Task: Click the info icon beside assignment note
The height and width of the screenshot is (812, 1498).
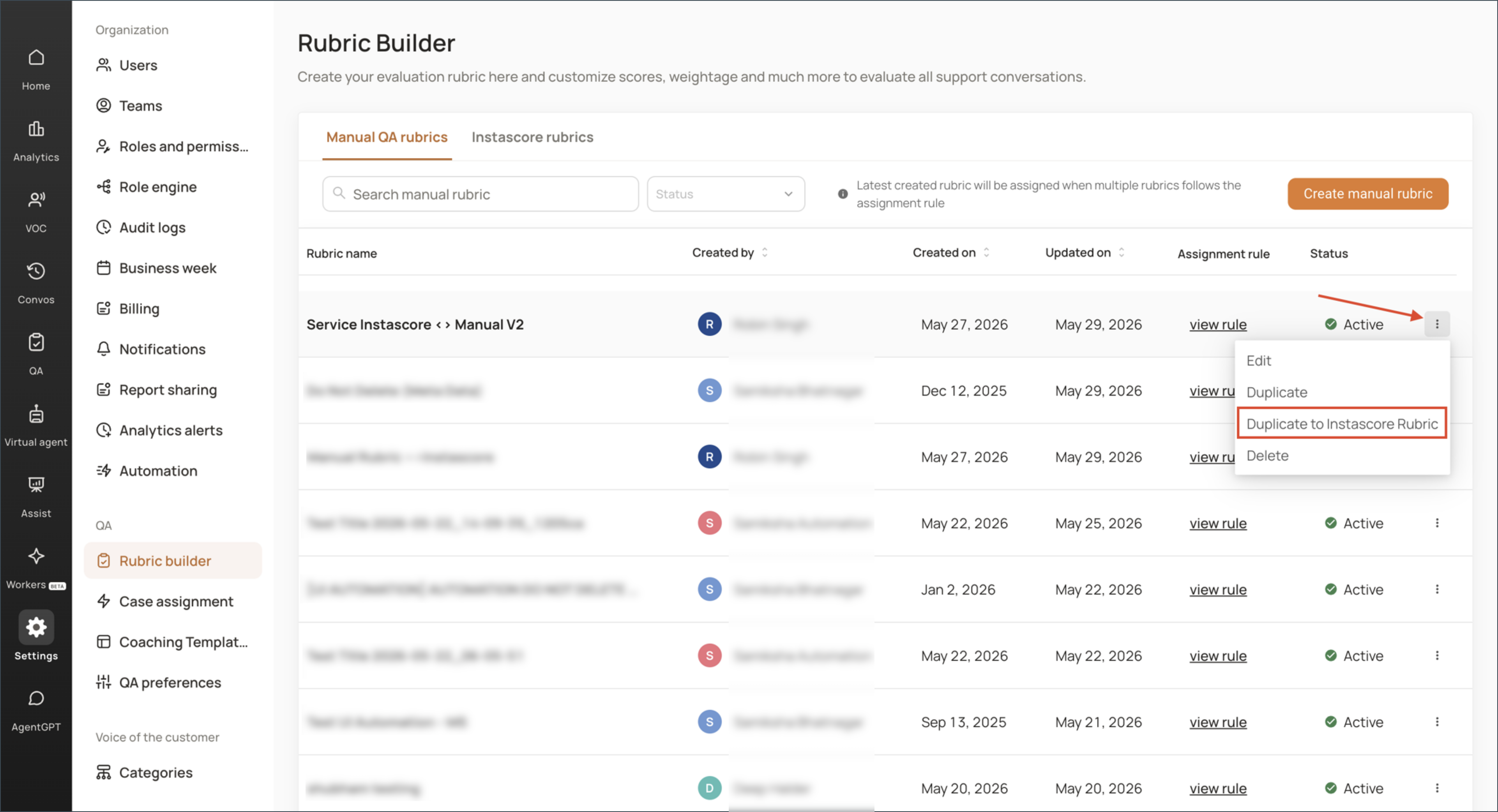Action: 843,194
